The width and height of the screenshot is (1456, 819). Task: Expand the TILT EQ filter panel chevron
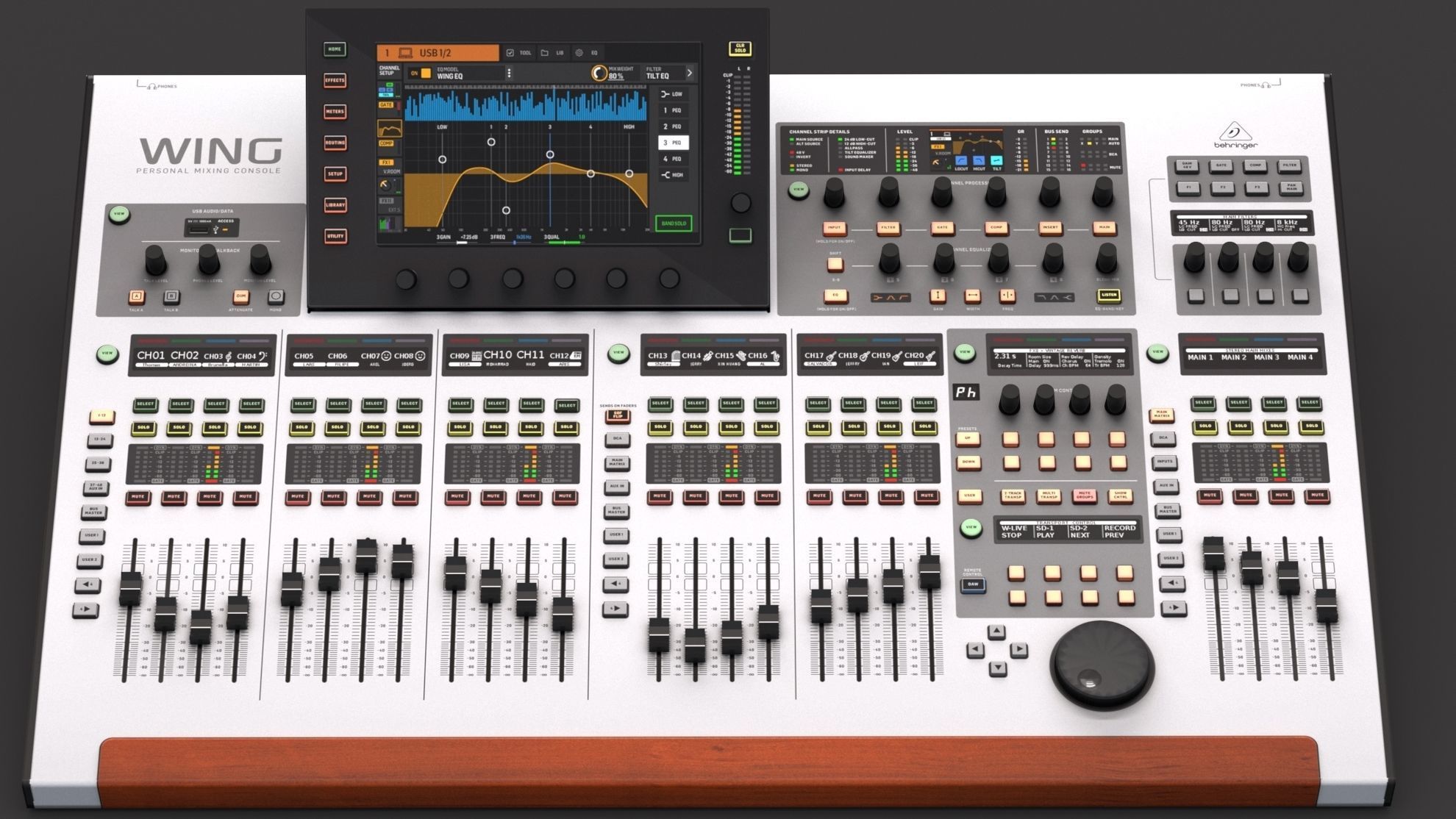point(691,73)
